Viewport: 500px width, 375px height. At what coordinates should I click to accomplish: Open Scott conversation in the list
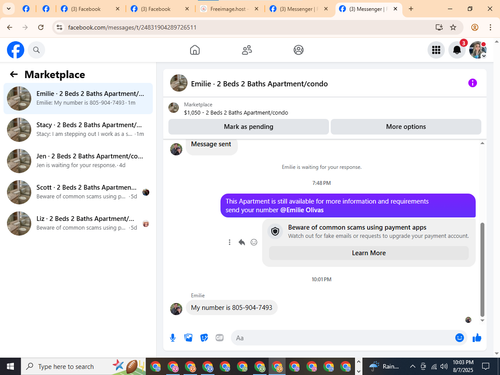[x=78, y=192]
